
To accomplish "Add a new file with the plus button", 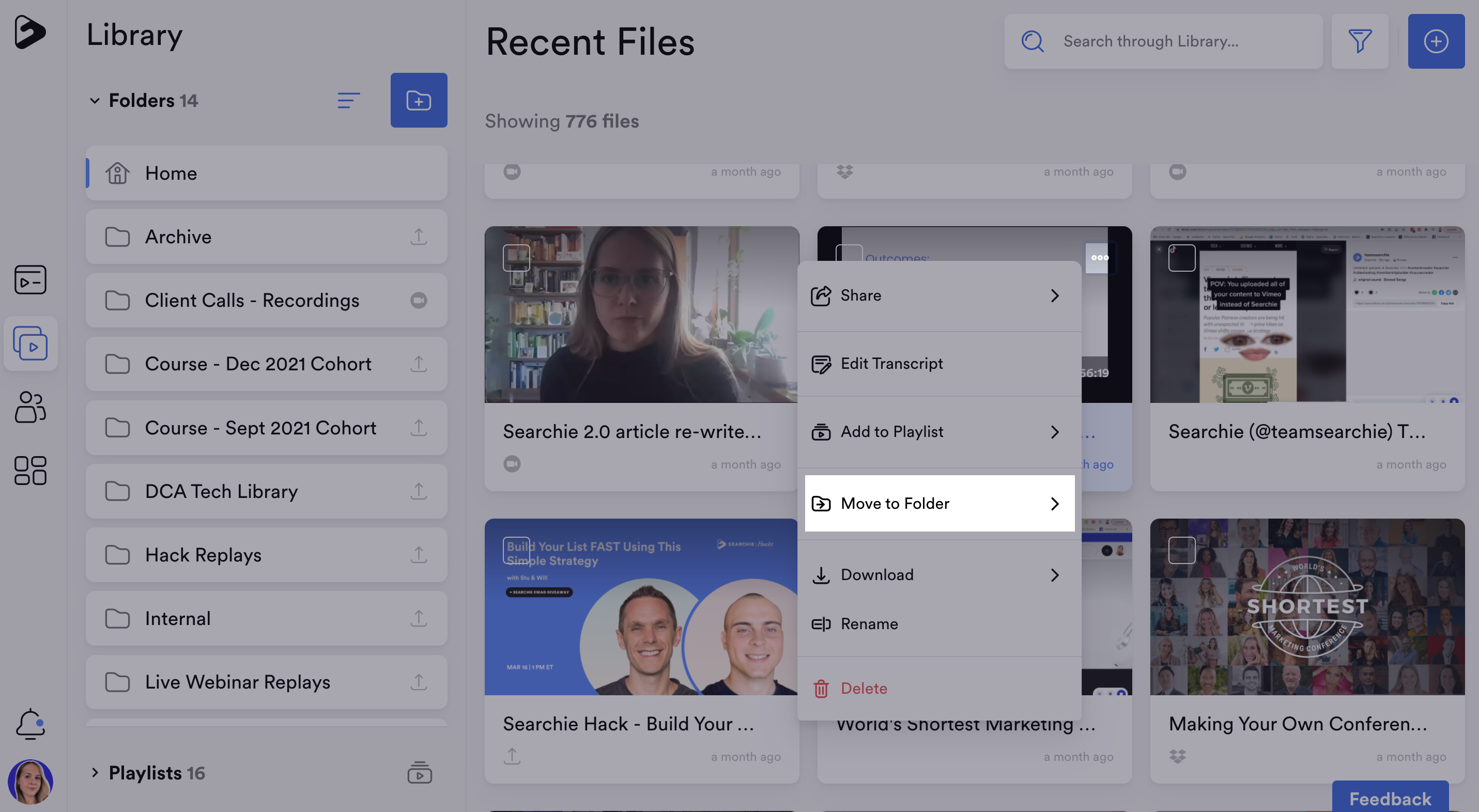I will pos(1436,41).
